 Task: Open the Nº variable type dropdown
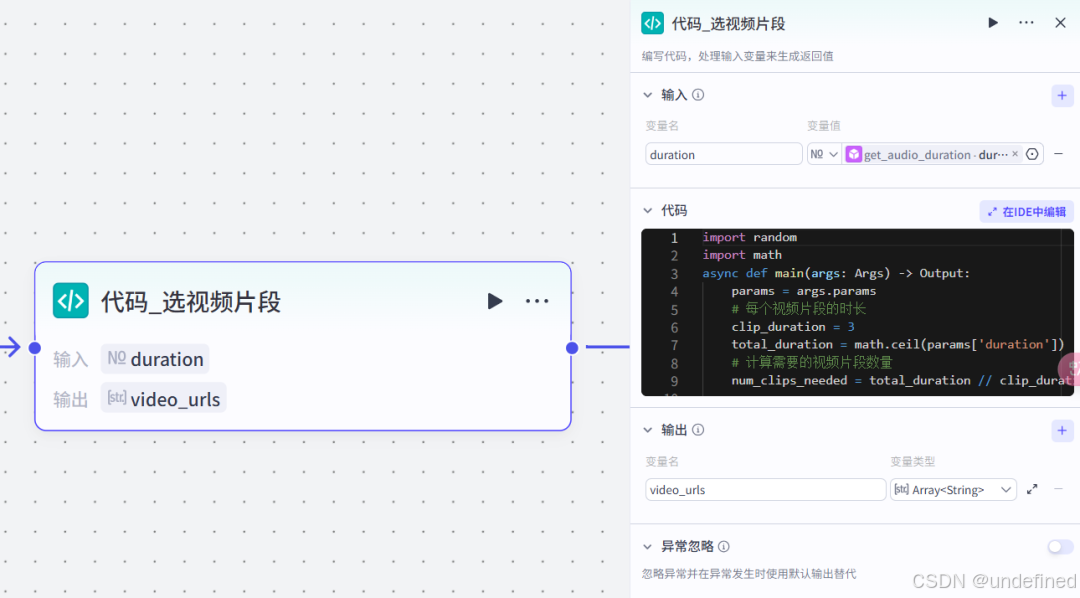coord(823,154)
